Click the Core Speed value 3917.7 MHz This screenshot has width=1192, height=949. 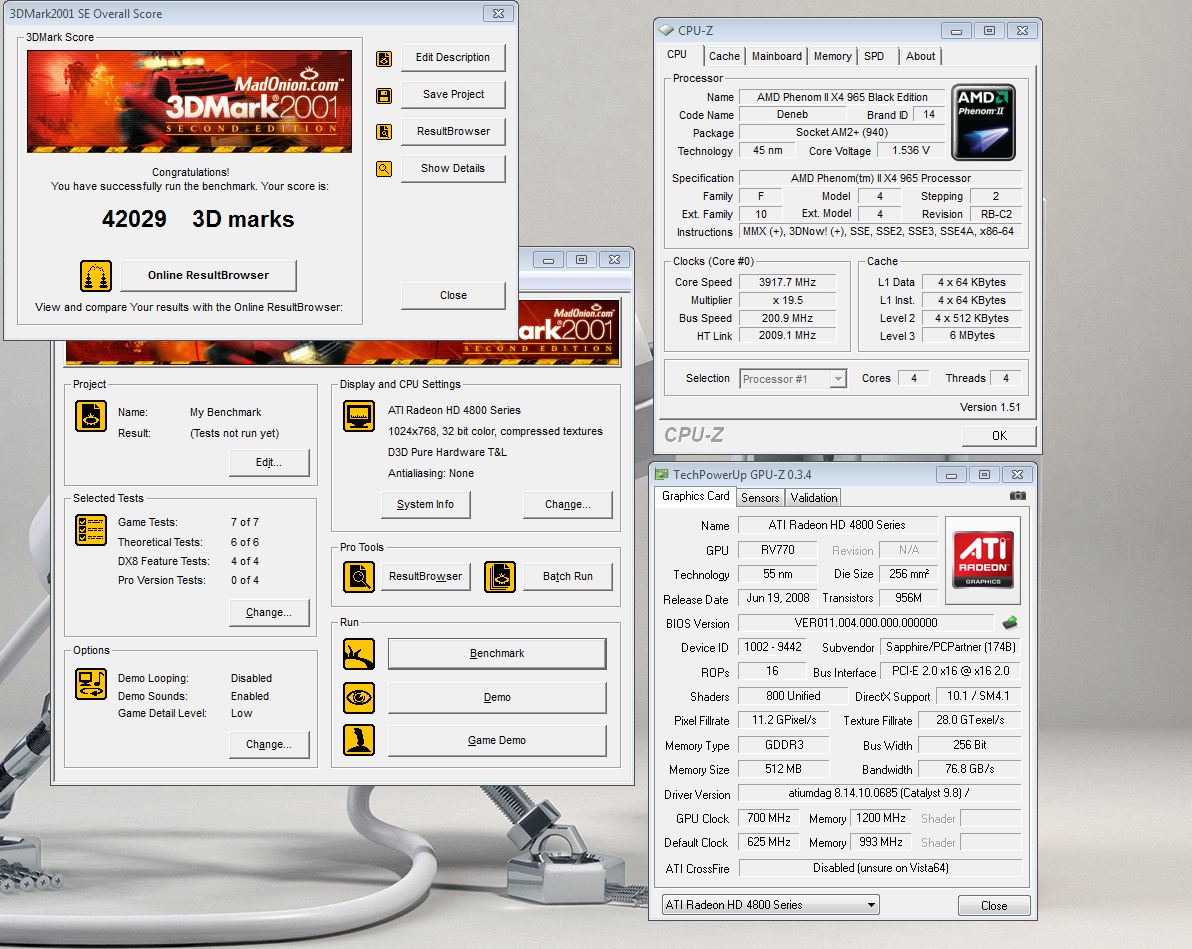(787, 282)
